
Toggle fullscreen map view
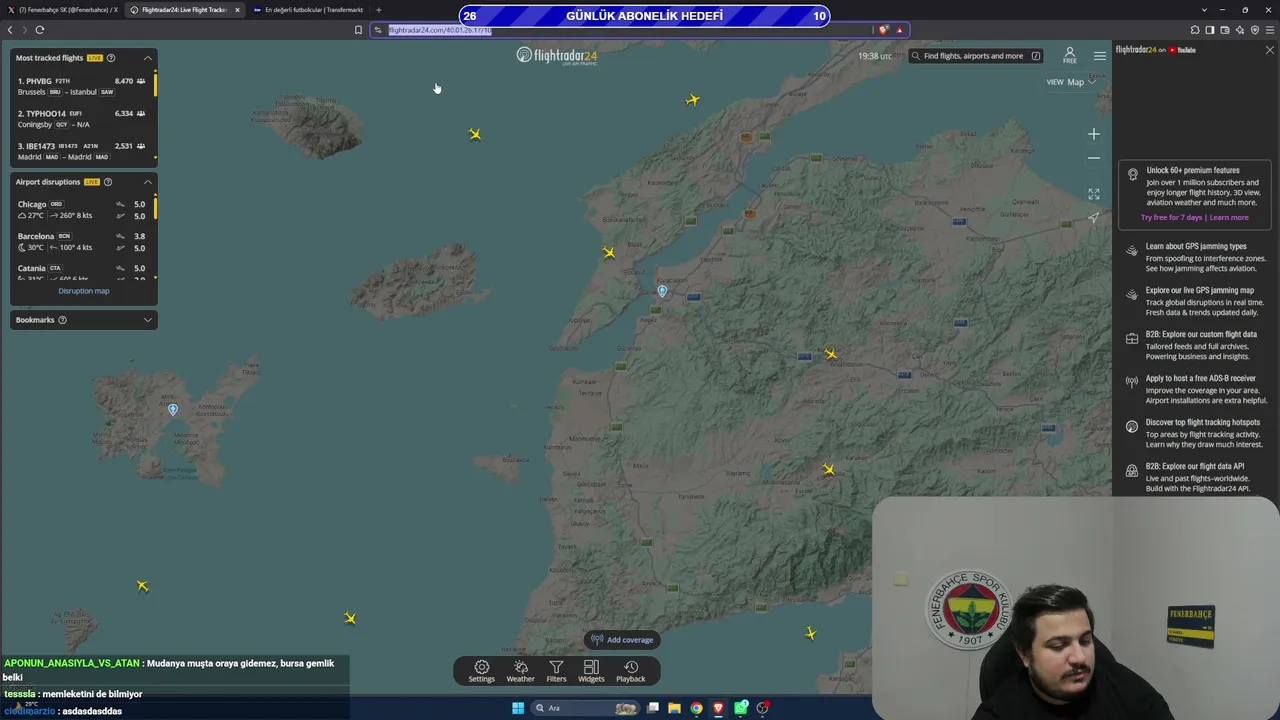click(x=1094, y=194)
